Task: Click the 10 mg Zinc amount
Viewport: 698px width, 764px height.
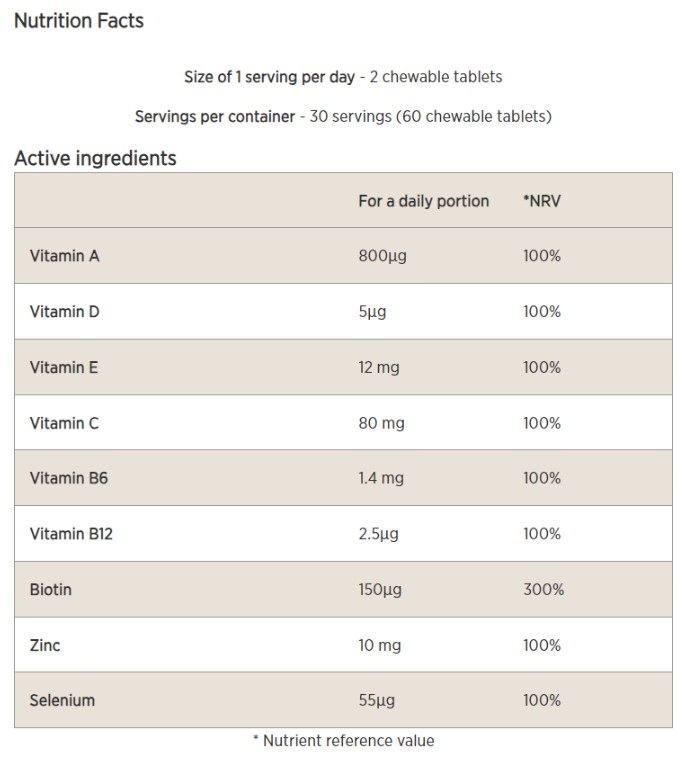Action: [x=380, y=645]
